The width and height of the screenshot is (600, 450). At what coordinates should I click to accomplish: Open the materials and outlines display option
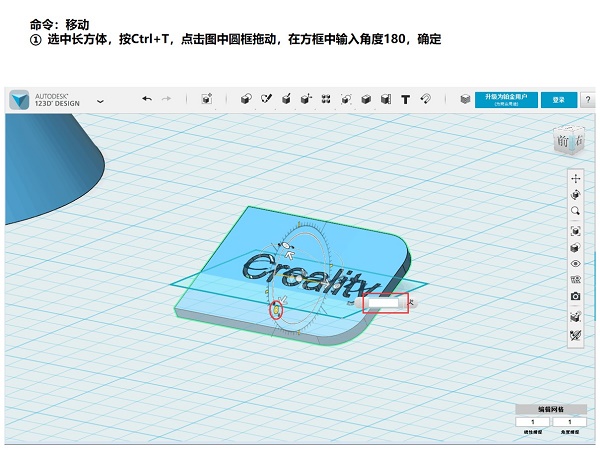click(x=576, y=248)
